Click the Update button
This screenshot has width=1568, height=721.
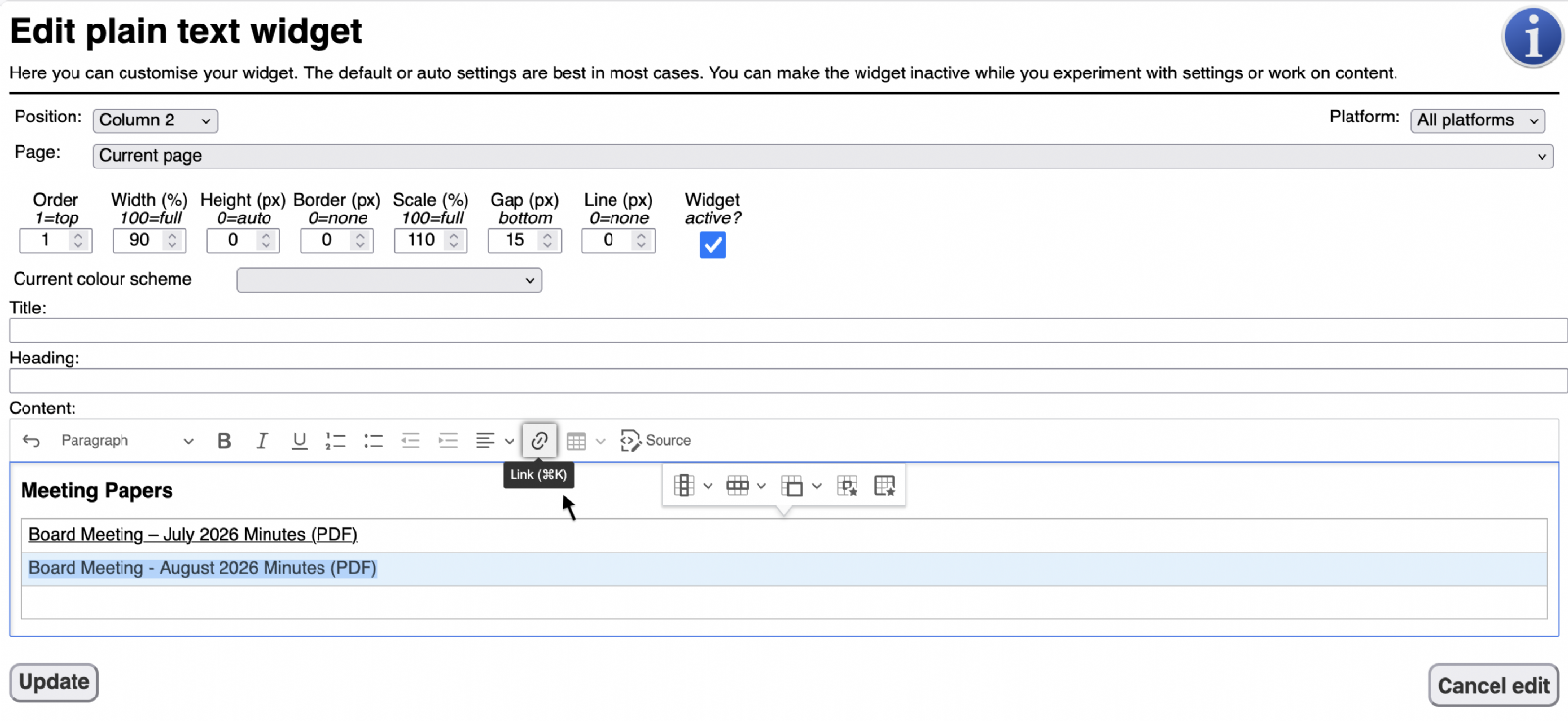(54, 683)
